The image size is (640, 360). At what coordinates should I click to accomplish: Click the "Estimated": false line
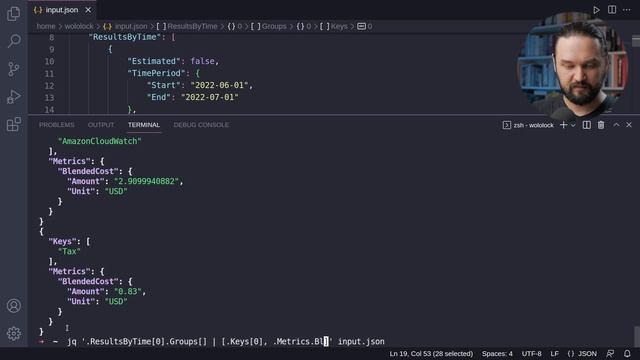tap(173, 61)
